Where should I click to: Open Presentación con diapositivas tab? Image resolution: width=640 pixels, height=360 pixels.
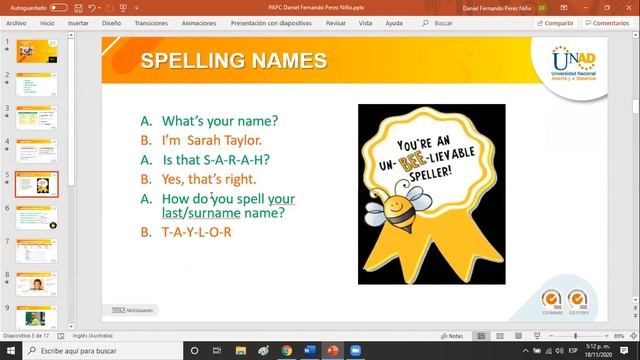pyautogui.click(x=271, y=23)
